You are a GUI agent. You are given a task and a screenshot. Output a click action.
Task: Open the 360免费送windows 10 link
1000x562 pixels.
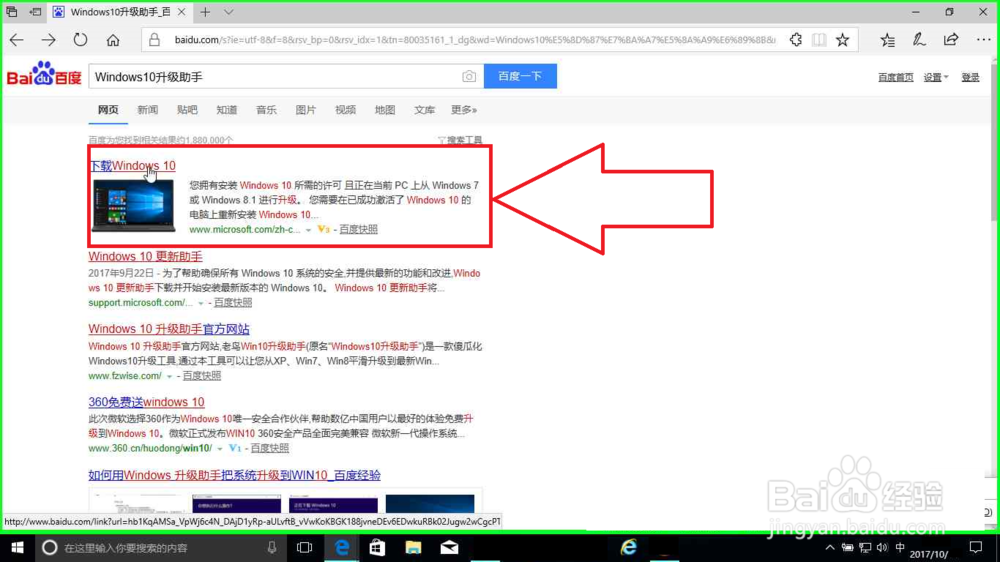pyautogui.click(x=146, y=402)
